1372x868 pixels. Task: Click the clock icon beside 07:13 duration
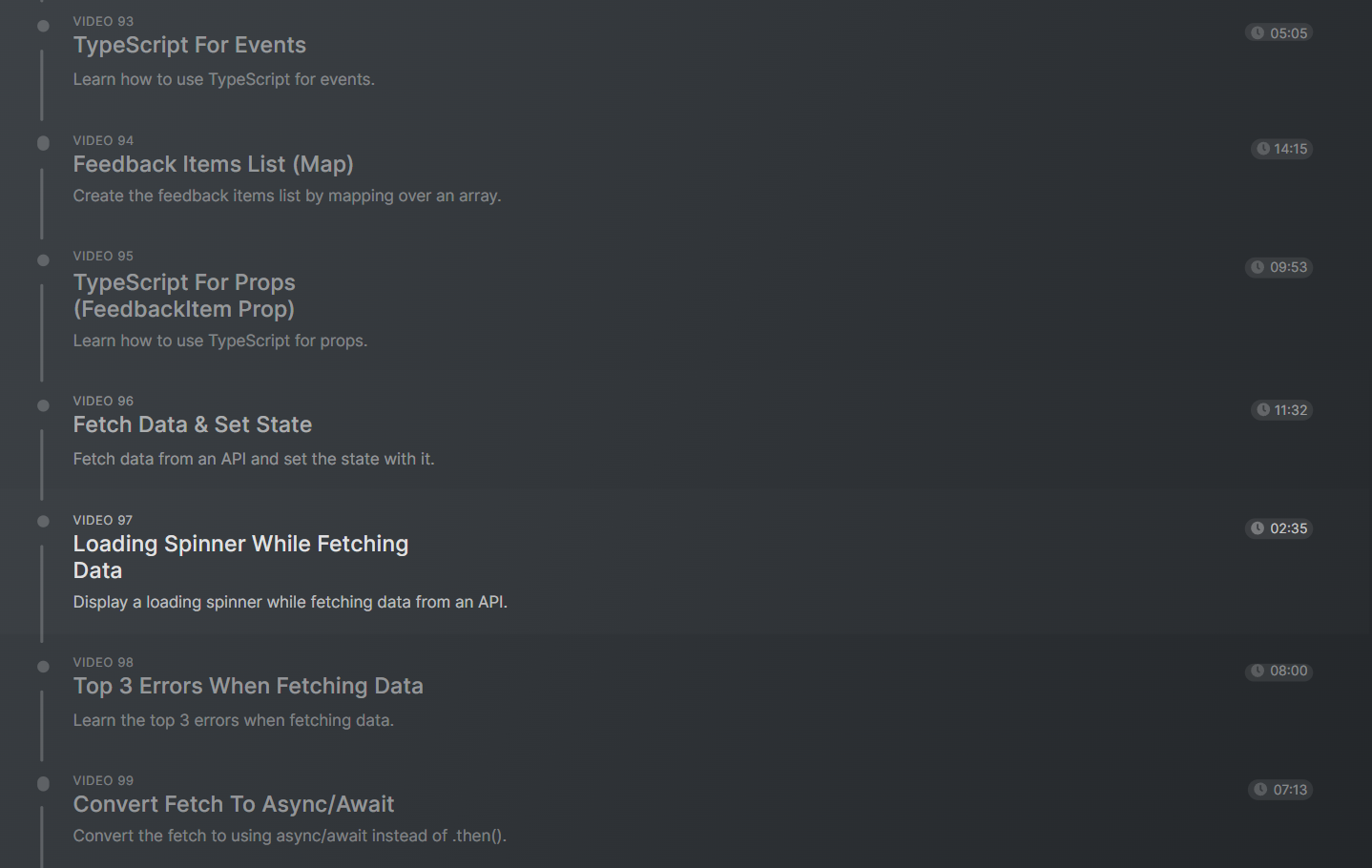point(1260,790)
